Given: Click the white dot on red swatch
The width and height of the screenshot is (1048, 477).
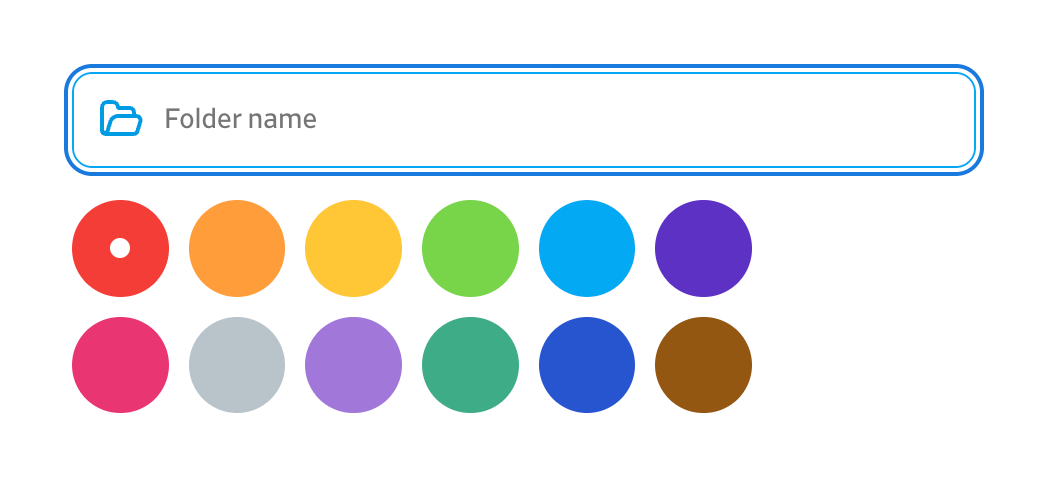Looking at the screenshot, I should [x=120, y=248].
